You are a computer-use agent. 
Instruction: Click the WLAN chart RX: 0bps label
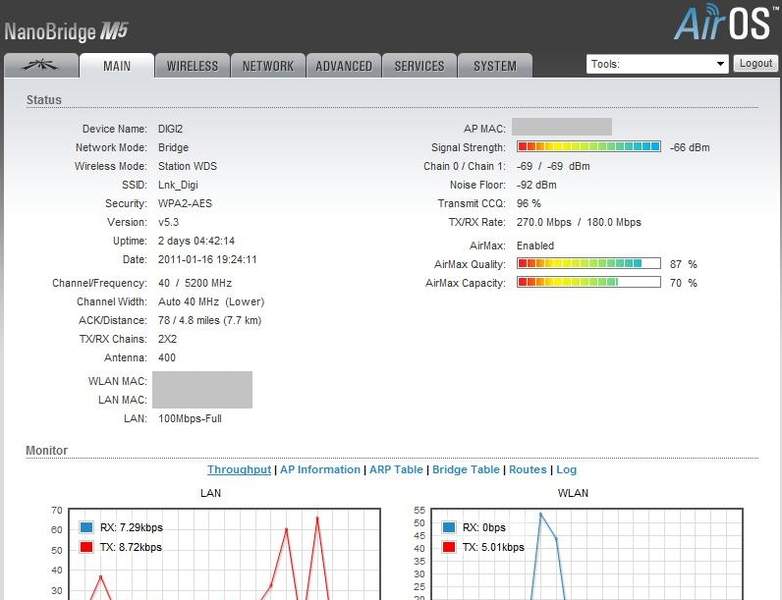click(484, 527)
